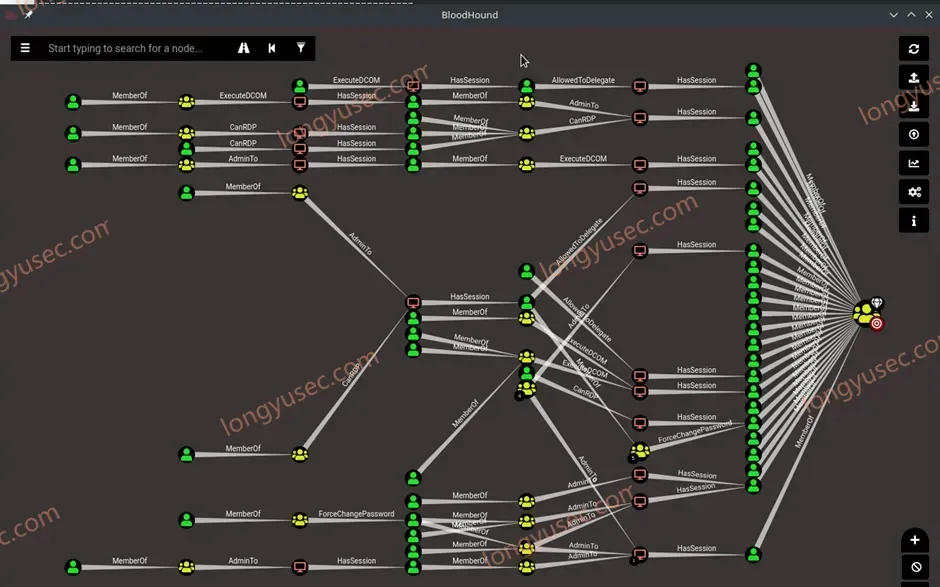
Task: Open pathfinding with the road icon
Action: (x=243, y=48)
